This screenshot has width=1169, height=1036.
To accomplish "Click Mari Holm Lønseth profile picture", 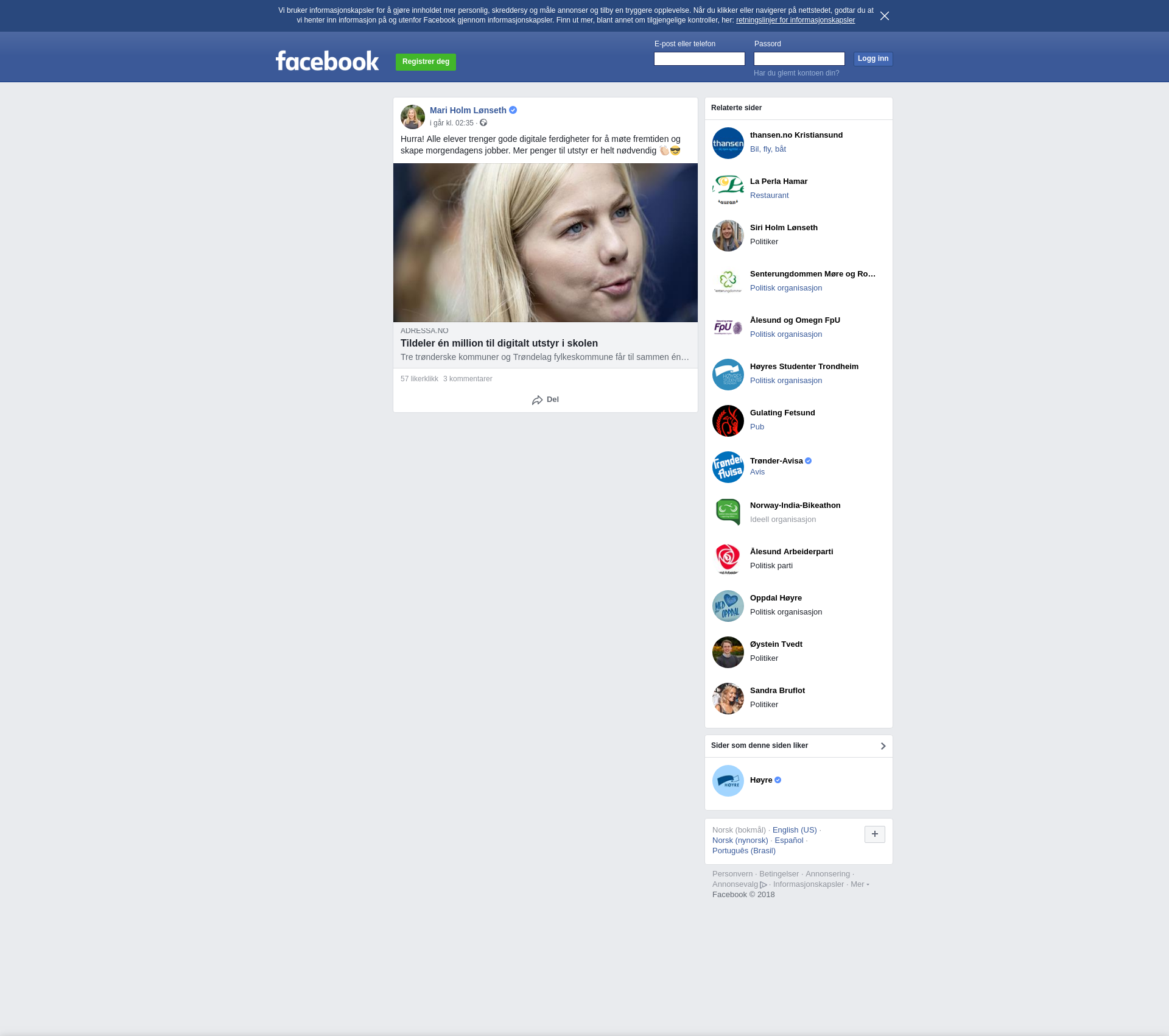I will pos(412,117).
